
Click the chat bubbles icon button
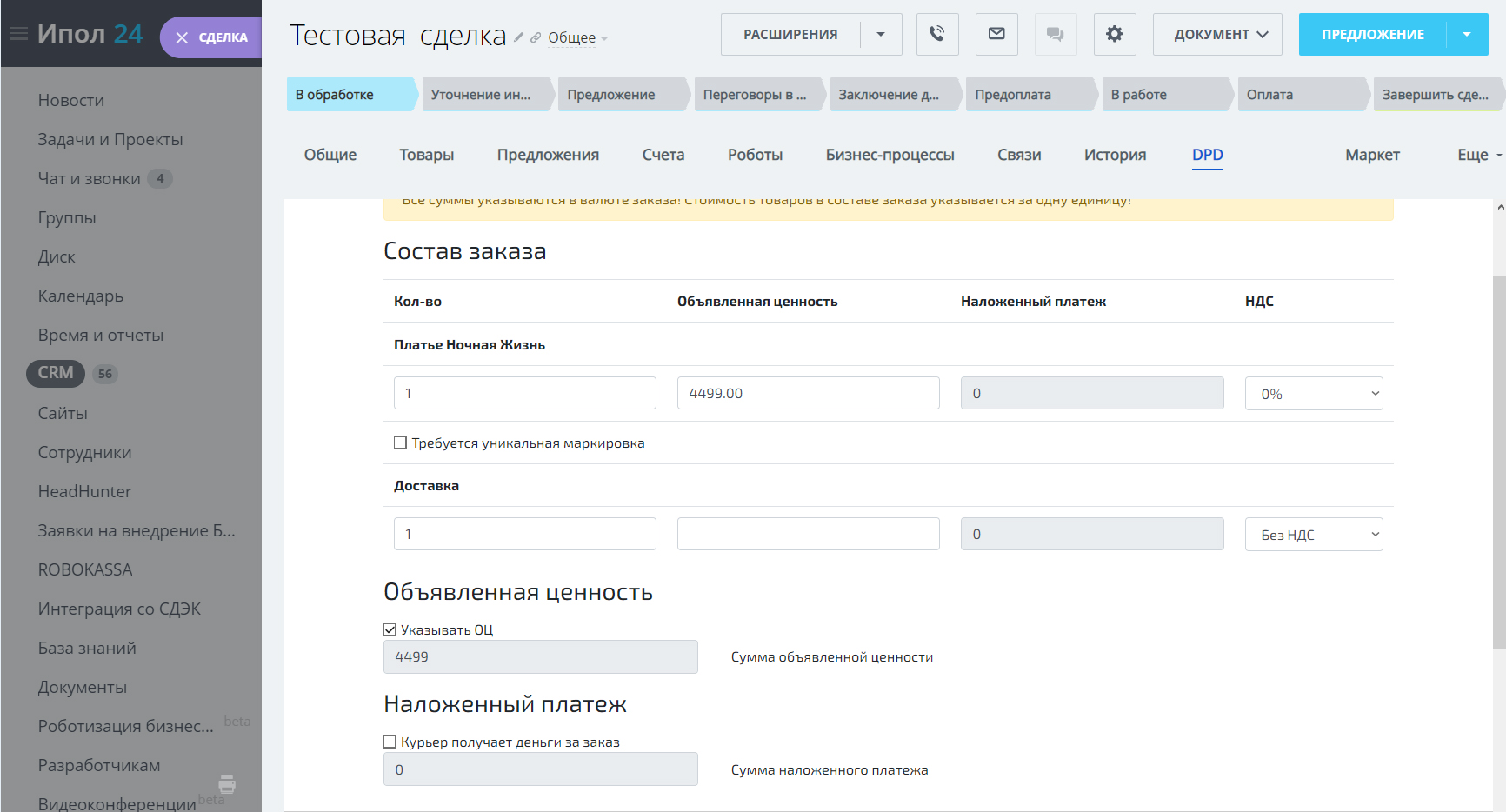(1055, 34)
